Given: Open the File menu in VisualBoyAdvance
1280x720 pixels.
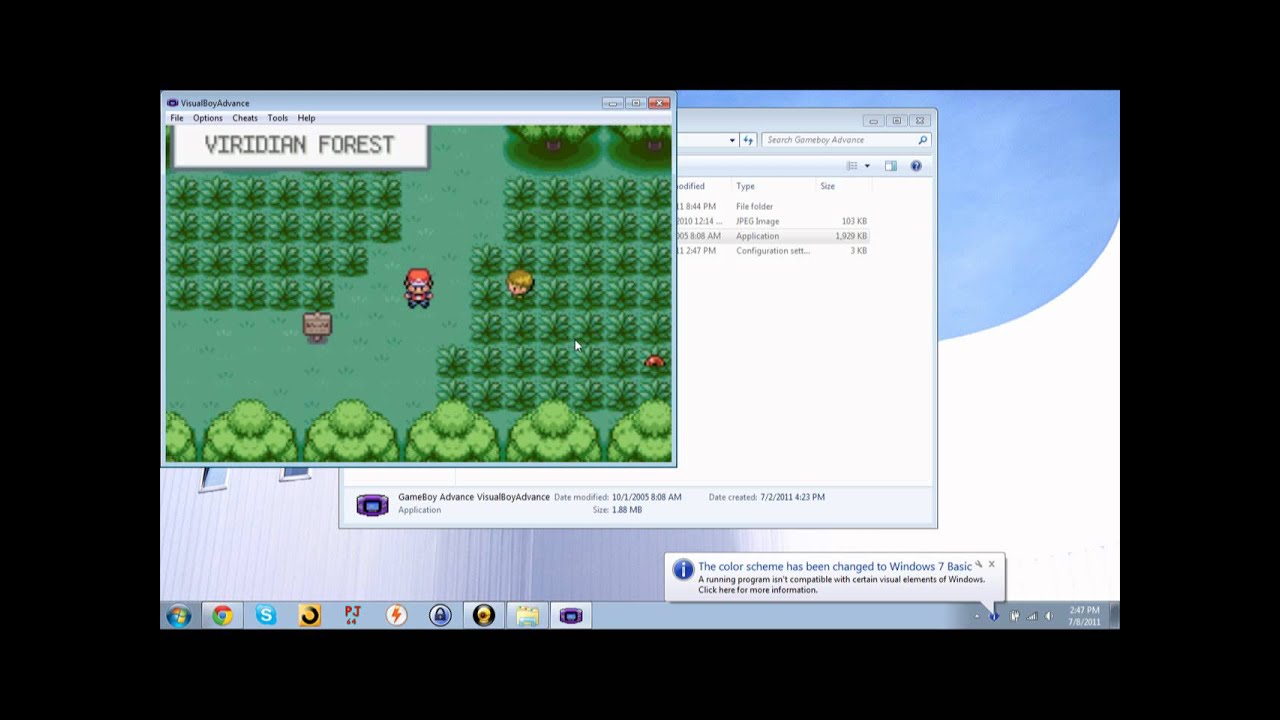Looking at the screenshot, I should tap(176, 118).
